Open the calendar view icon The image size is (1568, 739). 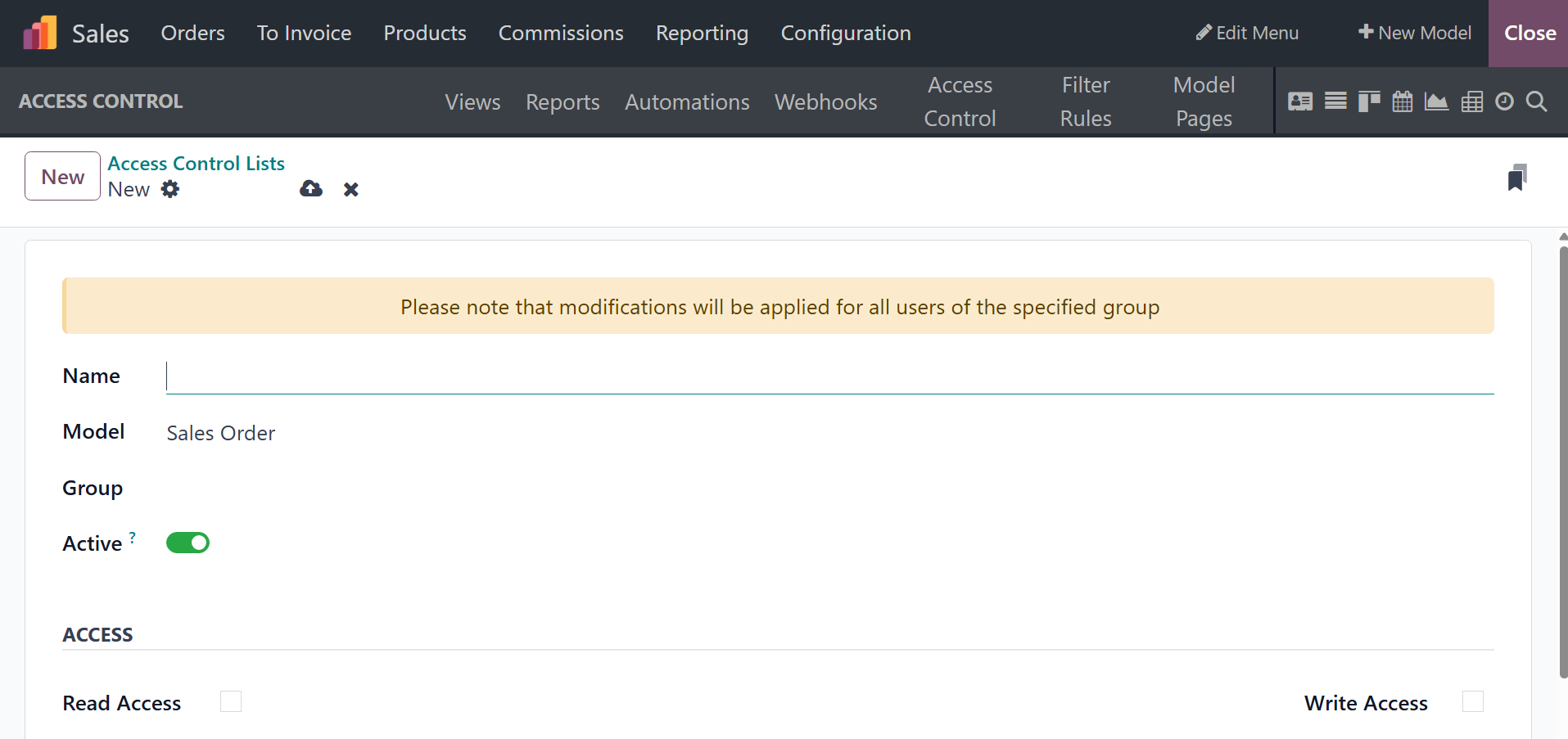point(1403,101)
